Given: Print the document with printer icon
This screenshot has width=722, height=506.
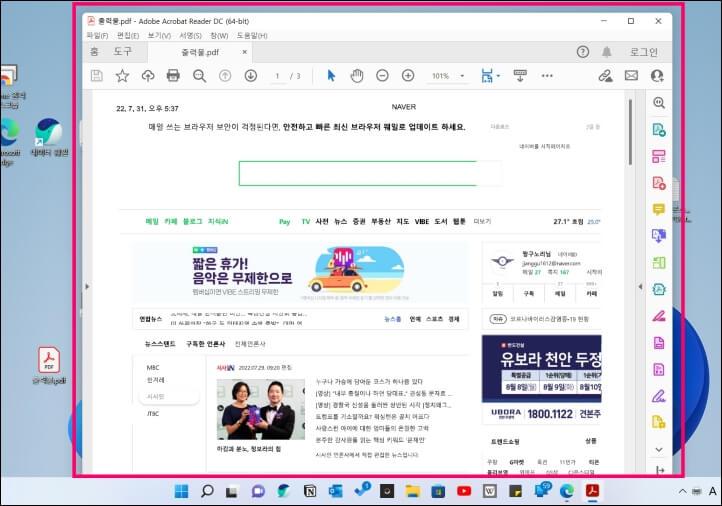Looking at the screenshot, I should [173, 76].
